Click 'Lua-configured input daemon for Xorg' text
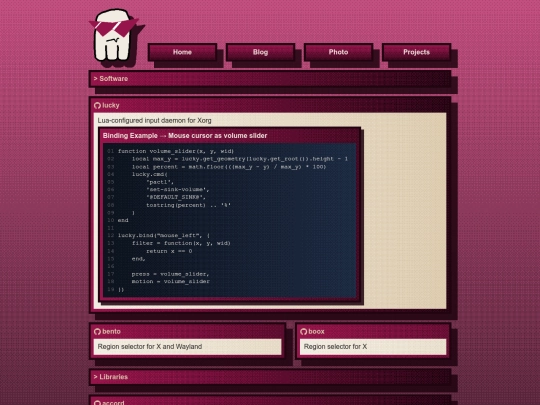This screenshot has width=540, height=405. 154,121
